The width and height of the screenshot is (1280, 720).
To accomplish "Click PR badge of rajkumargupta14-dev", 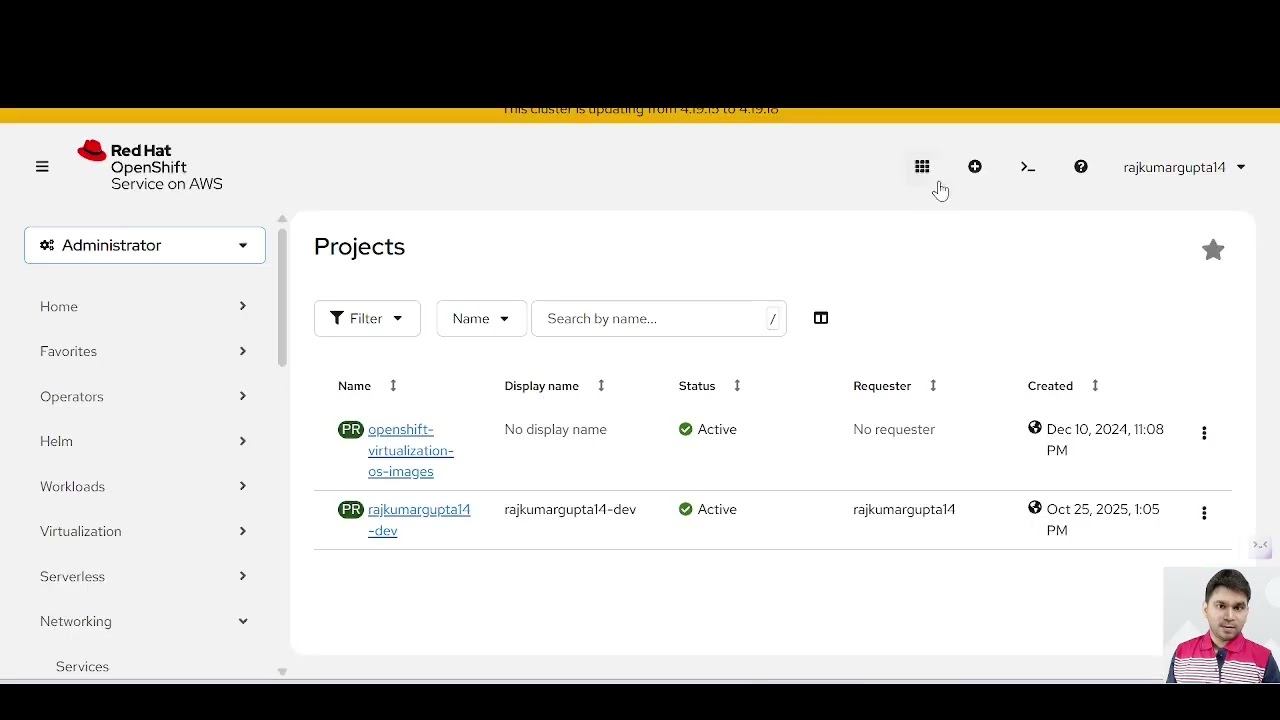I will coord(351,509).
